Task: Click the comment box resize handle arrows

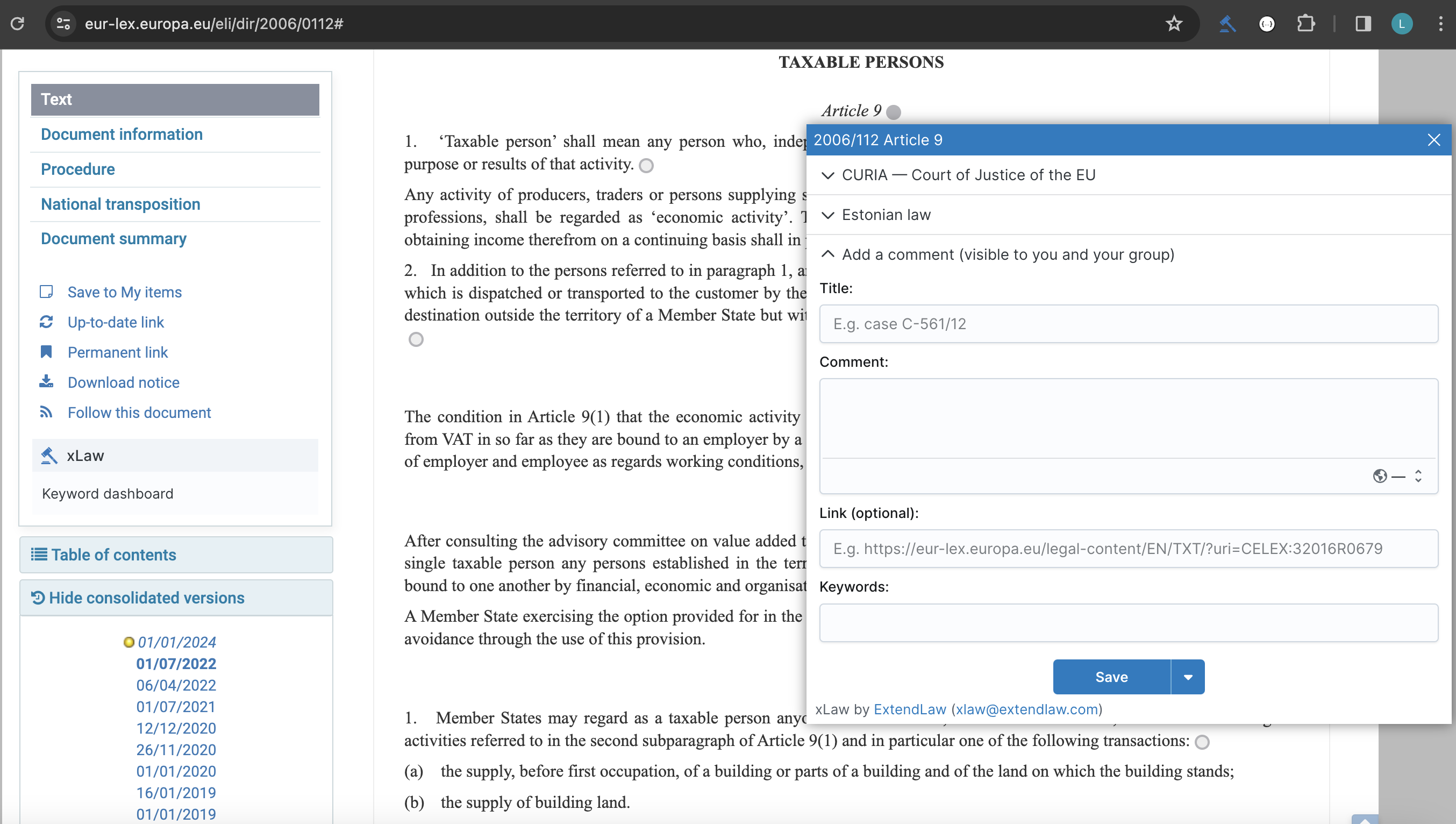Action: coord(1418,476)
